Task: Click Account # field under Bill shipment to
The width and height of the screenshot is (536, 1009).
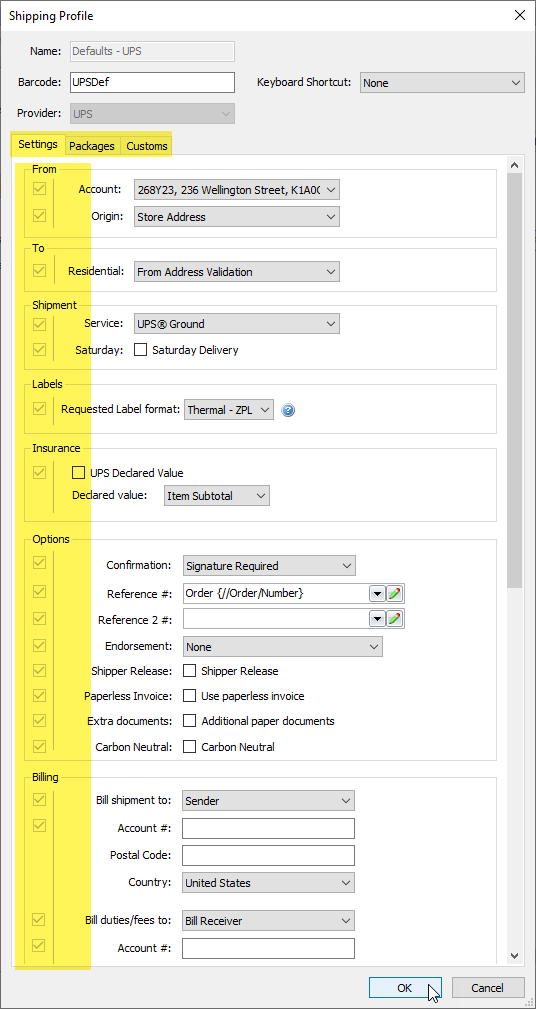Action: (268, 828)
